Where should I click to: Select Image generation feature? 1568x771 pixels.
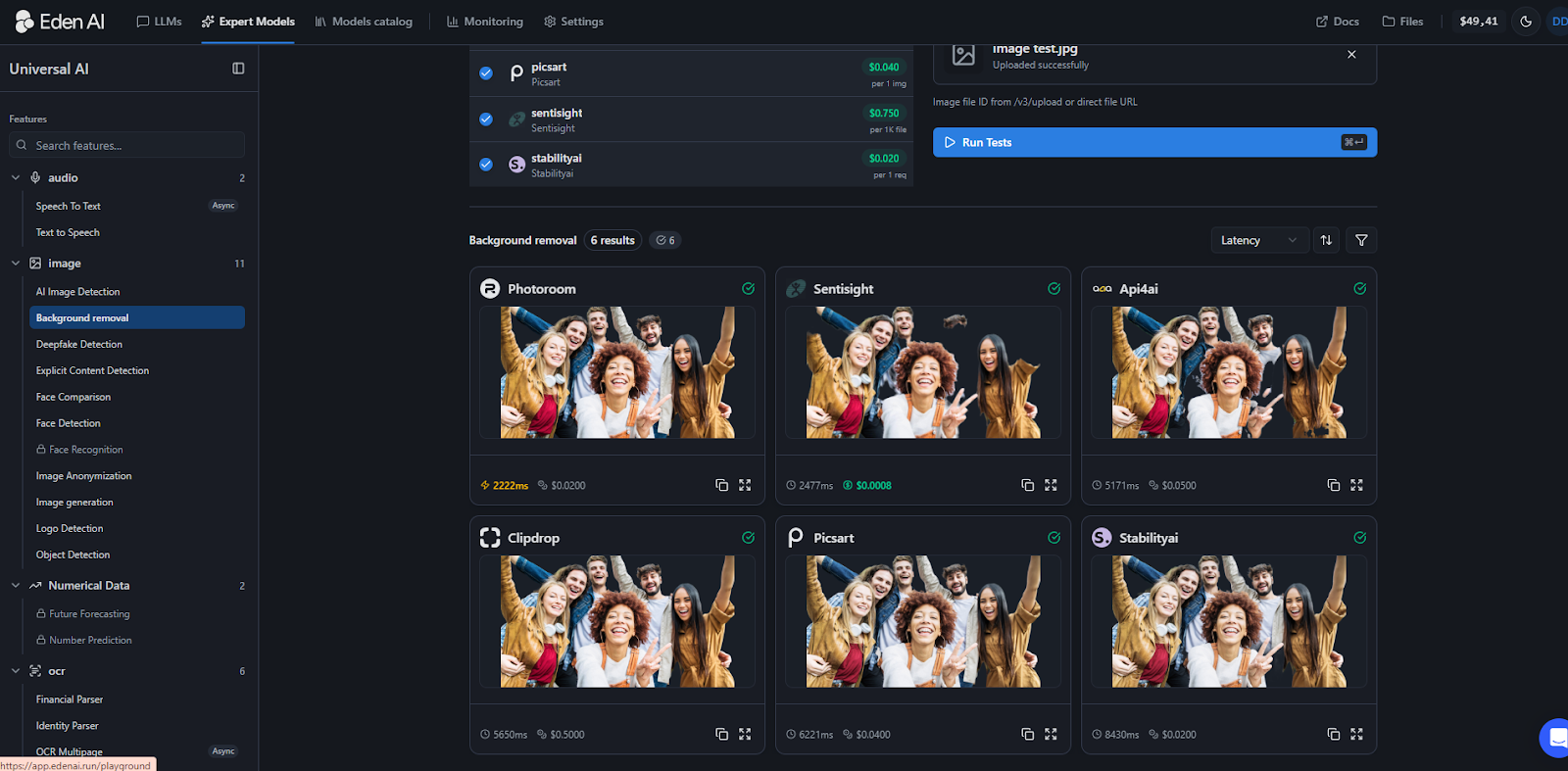click(x=74, y=503)
